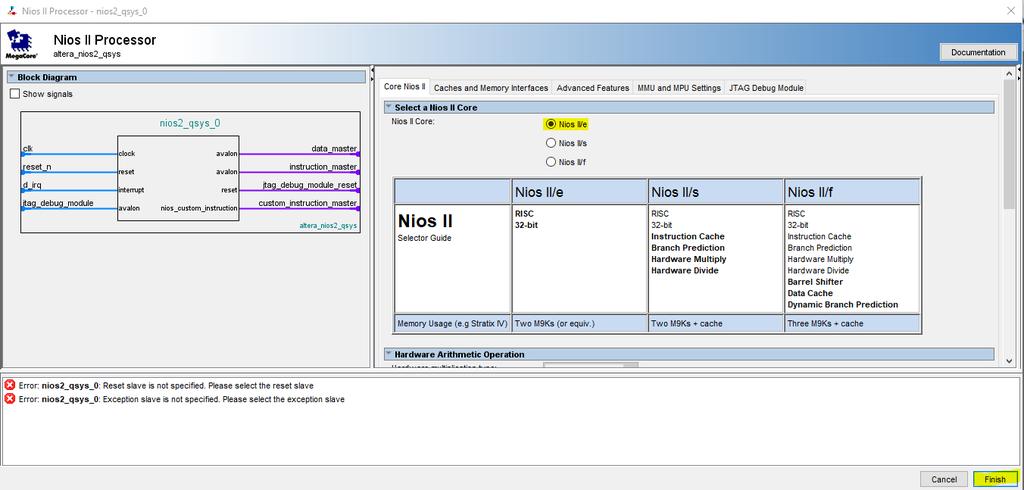Click the 'Two M9Ks + cache' cell
1024x490 pixels.
click(716, 323)
